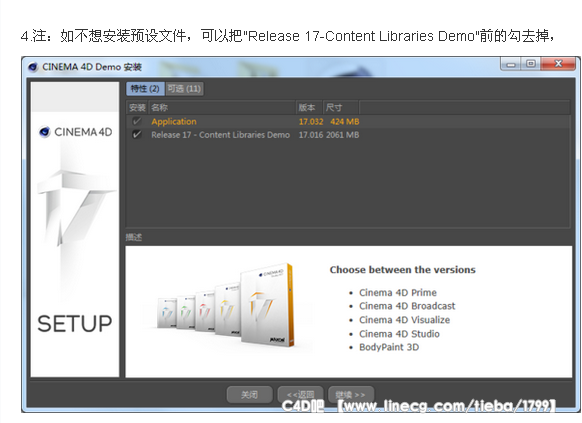Click version value 17.032
The width and height of the screenshot is (582, 423).
(311, 122)
